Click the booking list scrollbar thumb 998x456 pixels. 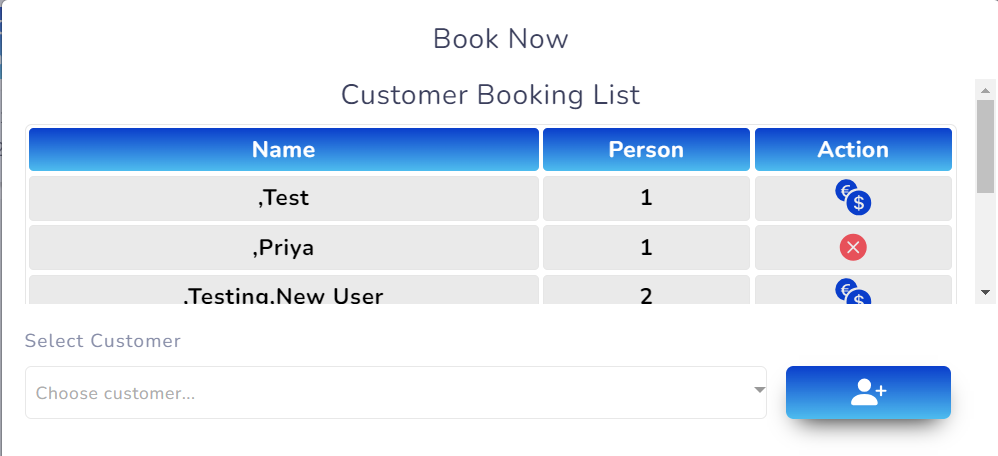click(x=985, y=145)
